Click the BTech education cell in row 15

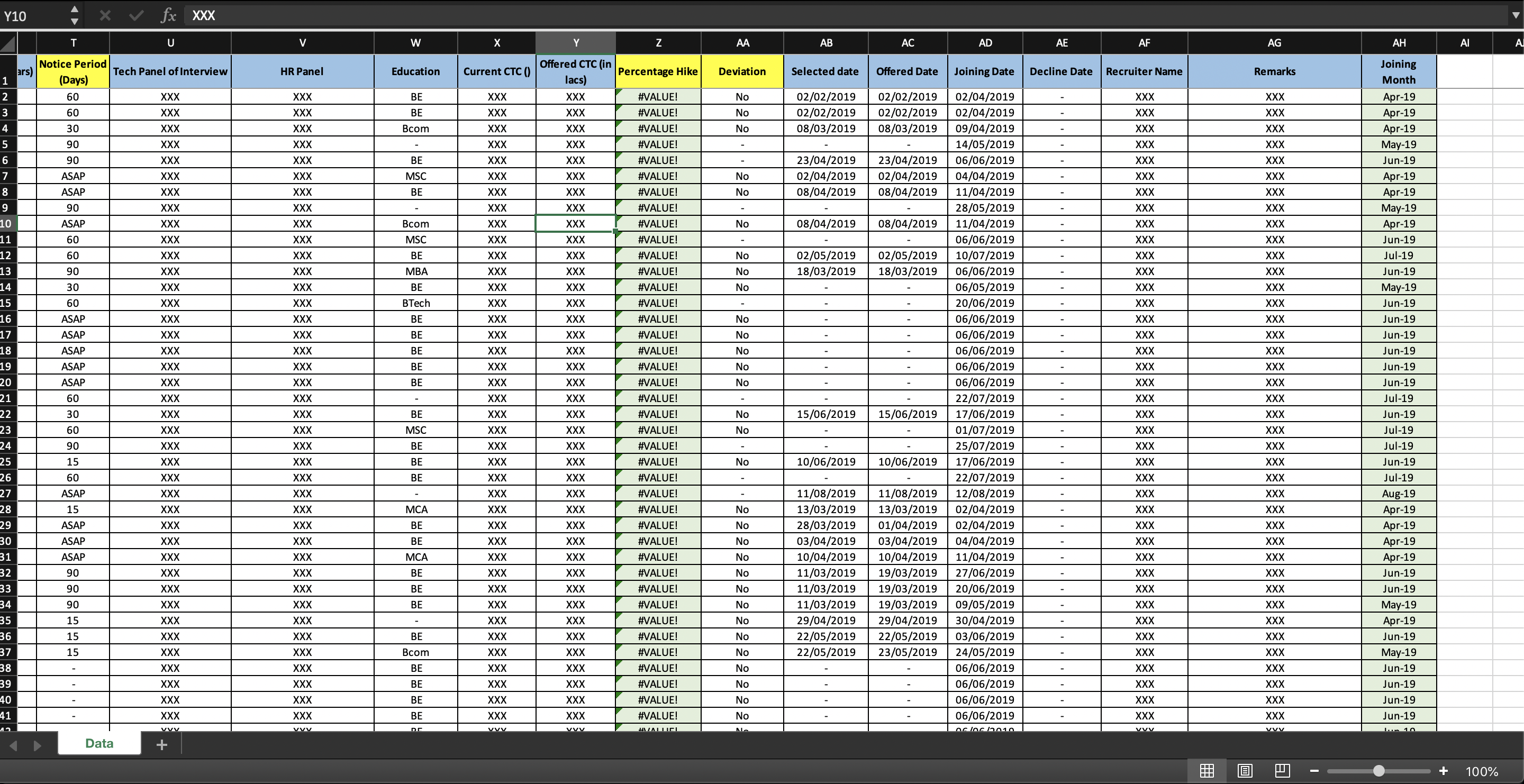pyautogui.click(x=416, y=303)
